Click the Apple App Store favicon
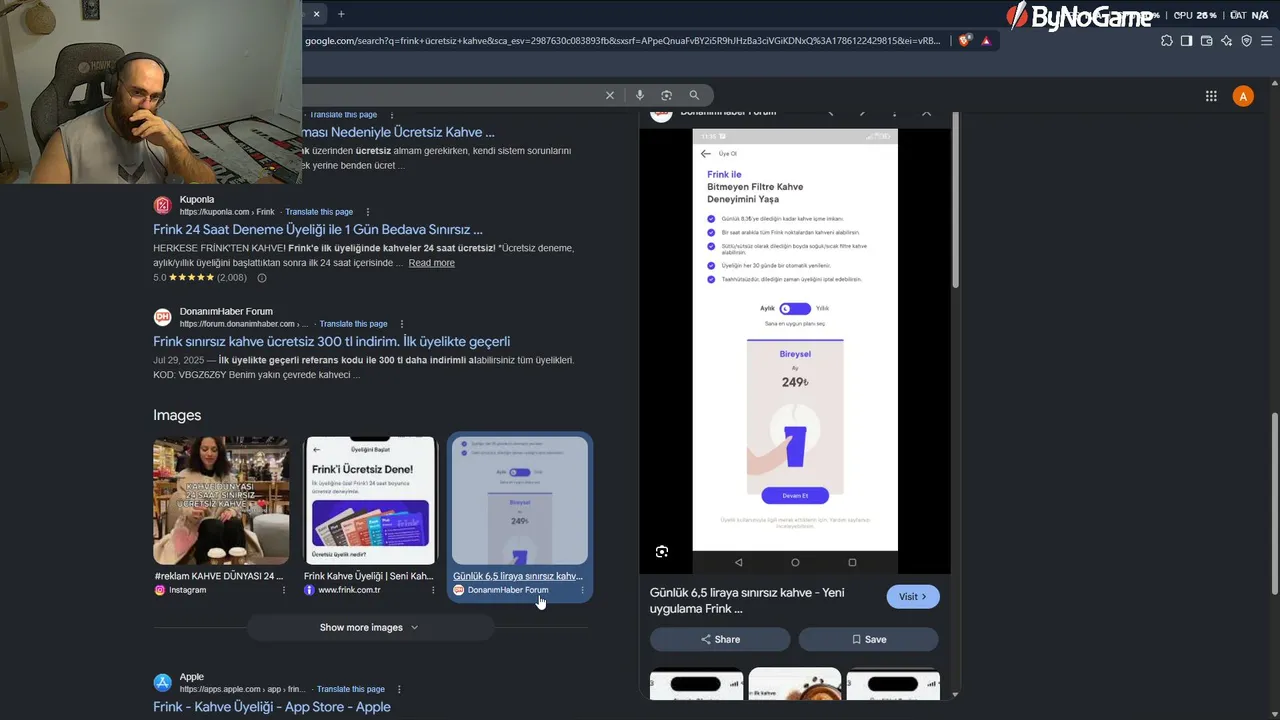This screenshot has width=1280, height=720. click(162, 683)
